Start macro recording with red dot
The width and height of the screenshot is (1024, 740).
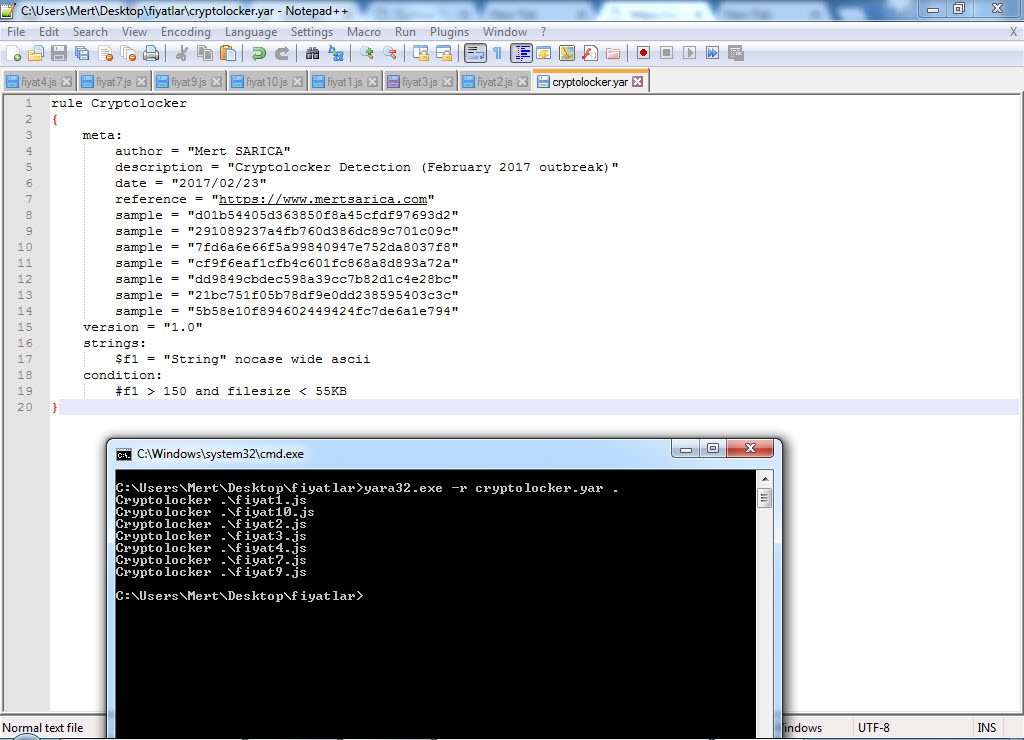643,54
